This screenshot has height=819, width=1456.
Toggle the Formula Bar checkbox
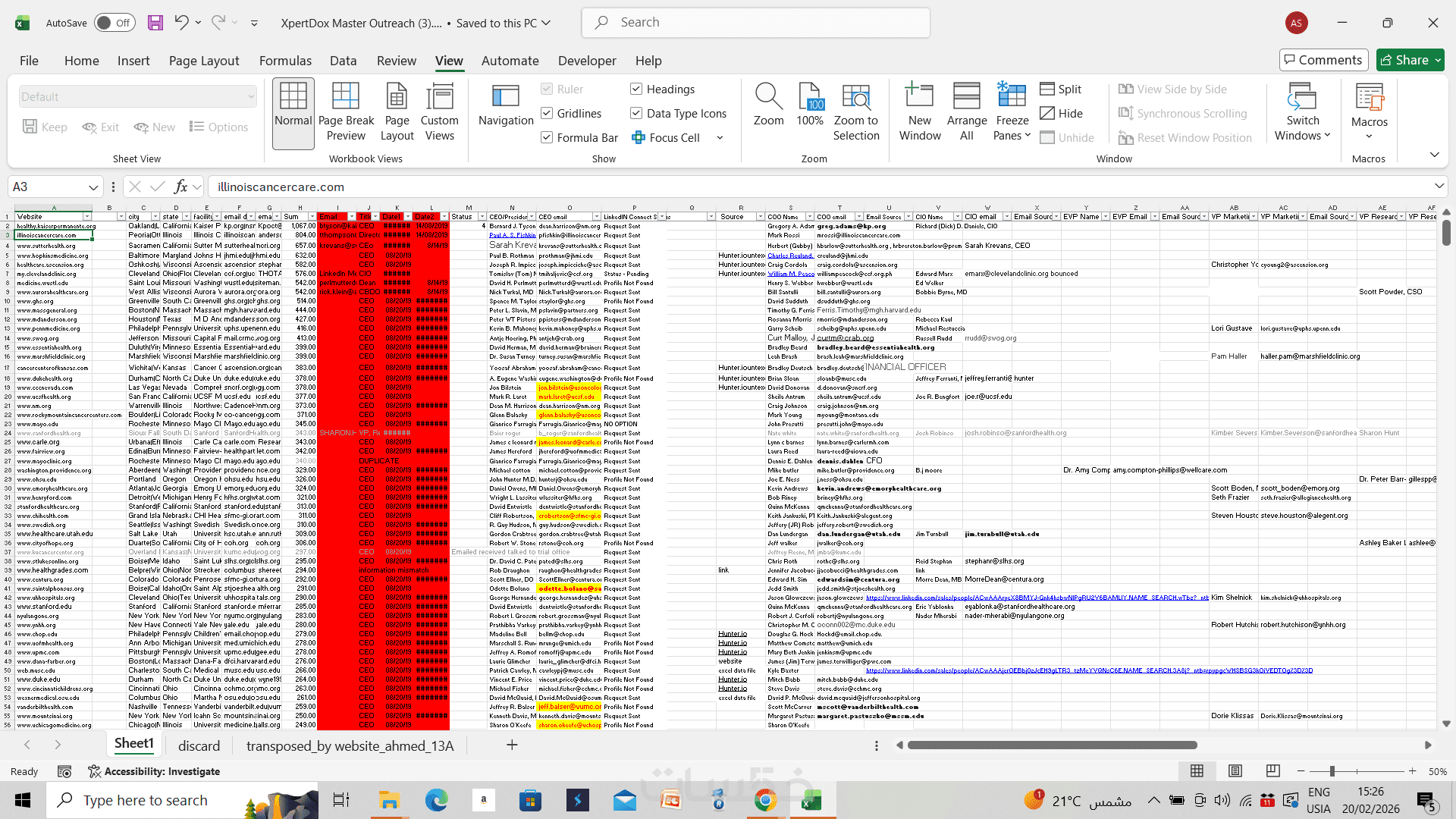tap(546, 137)
